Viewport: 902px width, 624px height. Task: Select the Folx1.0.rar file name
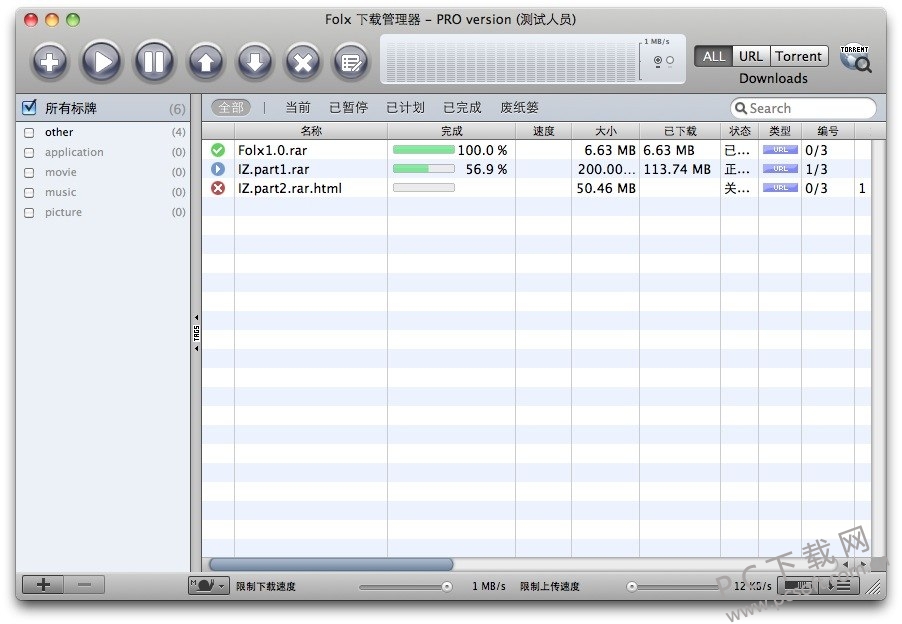tap(273, 150)
